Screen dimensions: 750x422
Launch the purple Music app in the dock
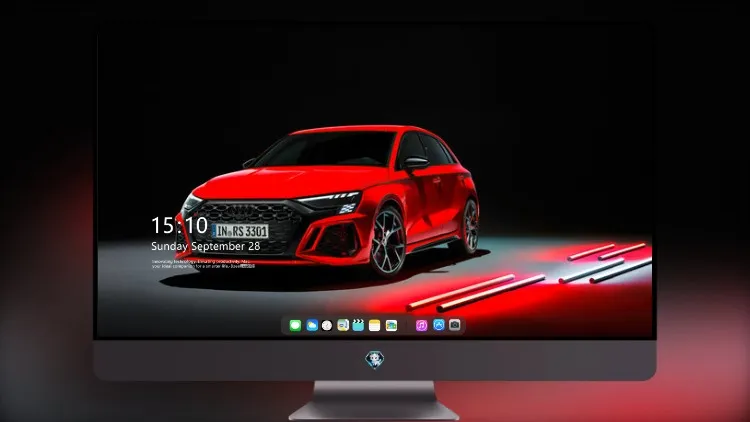point(421,325)
